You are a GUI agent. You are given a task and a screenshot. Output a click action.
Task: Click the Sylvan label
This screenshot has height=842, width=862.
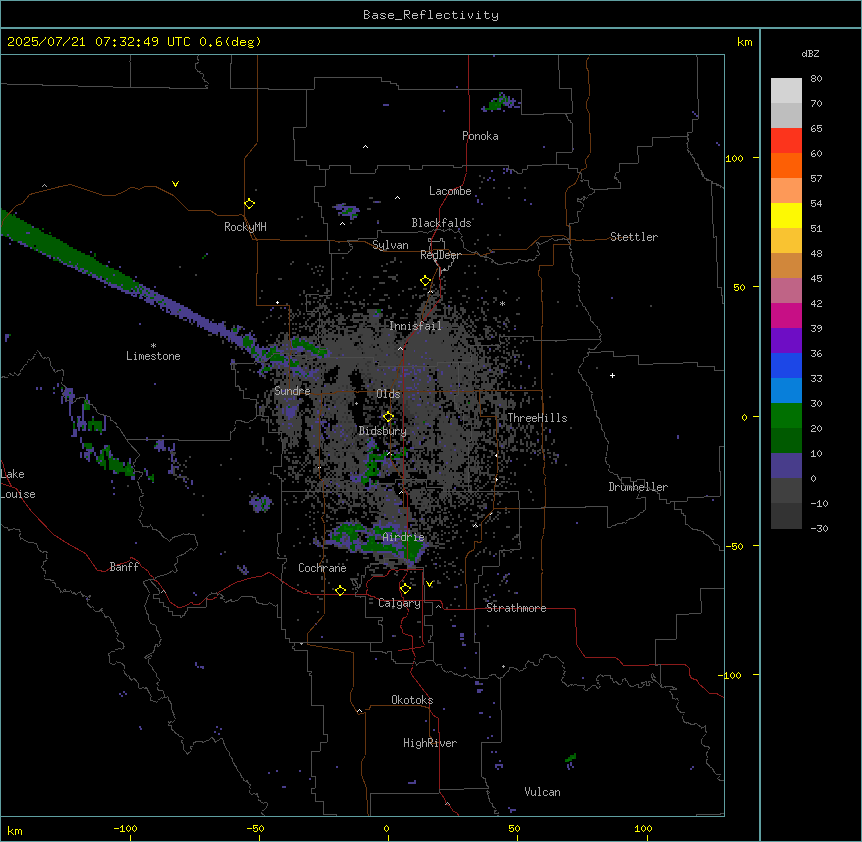pos(390,245)
